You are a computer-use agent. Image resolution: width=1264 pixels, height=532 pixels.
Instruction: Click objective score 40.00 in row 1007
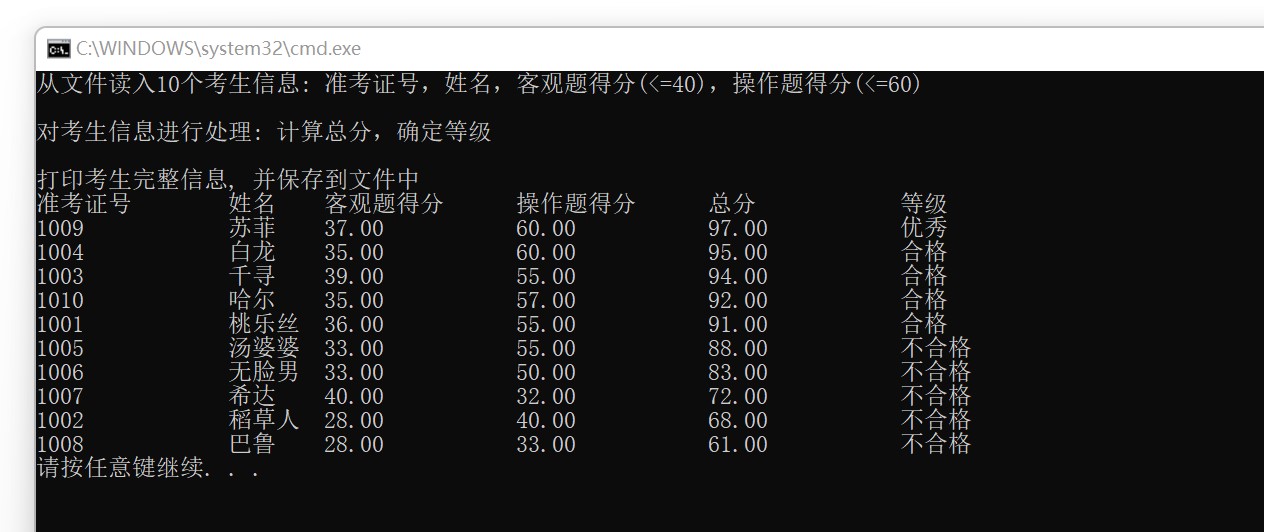354,397
